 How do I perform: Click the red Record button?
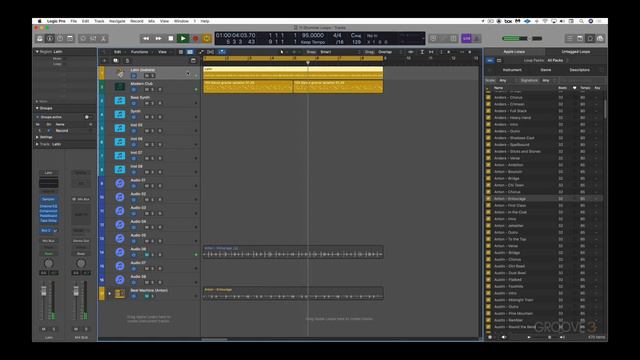click(195, 38)
